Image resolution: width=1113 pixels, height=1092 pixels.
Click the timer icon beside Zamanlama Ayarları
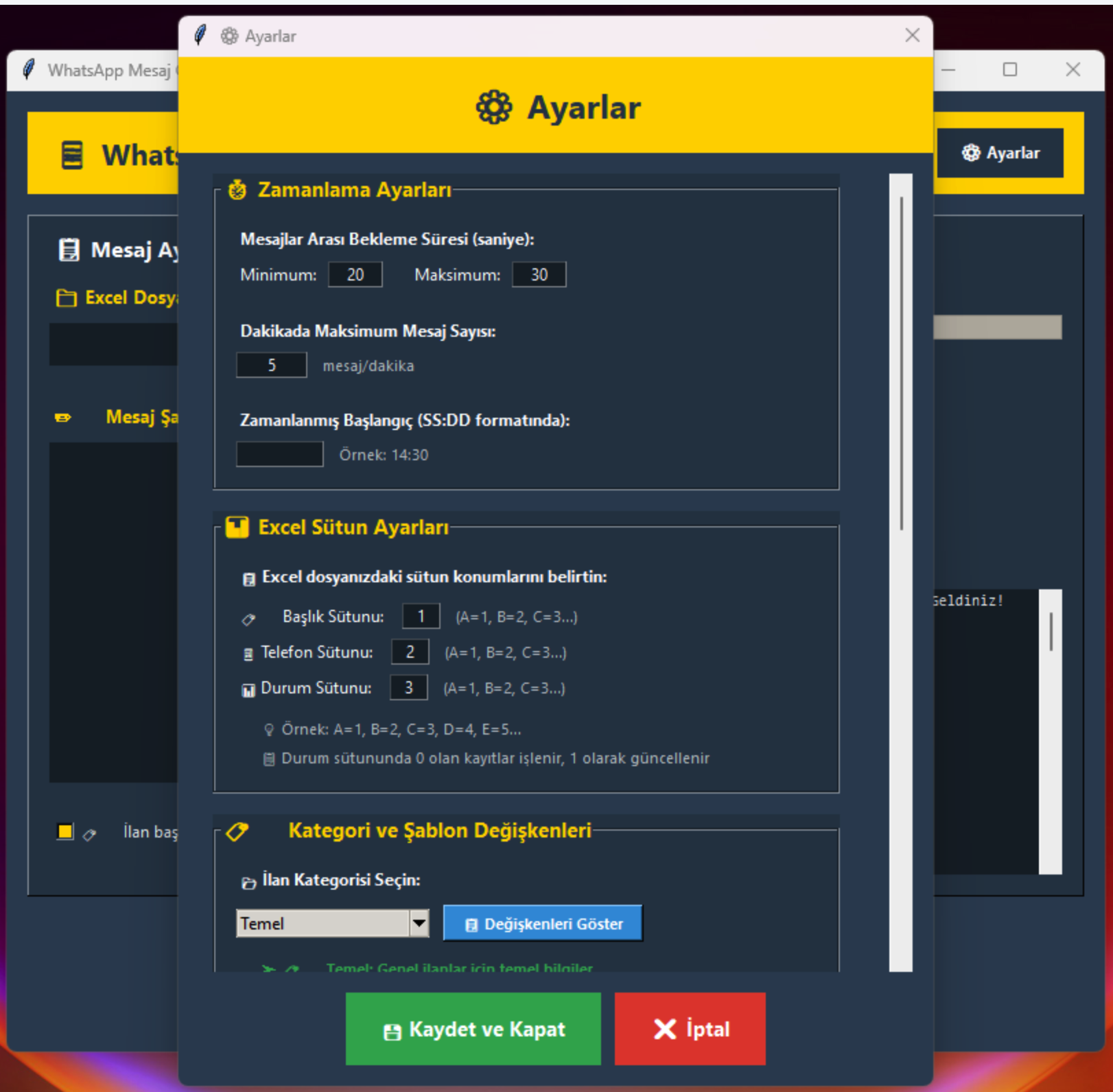point(237,190)
